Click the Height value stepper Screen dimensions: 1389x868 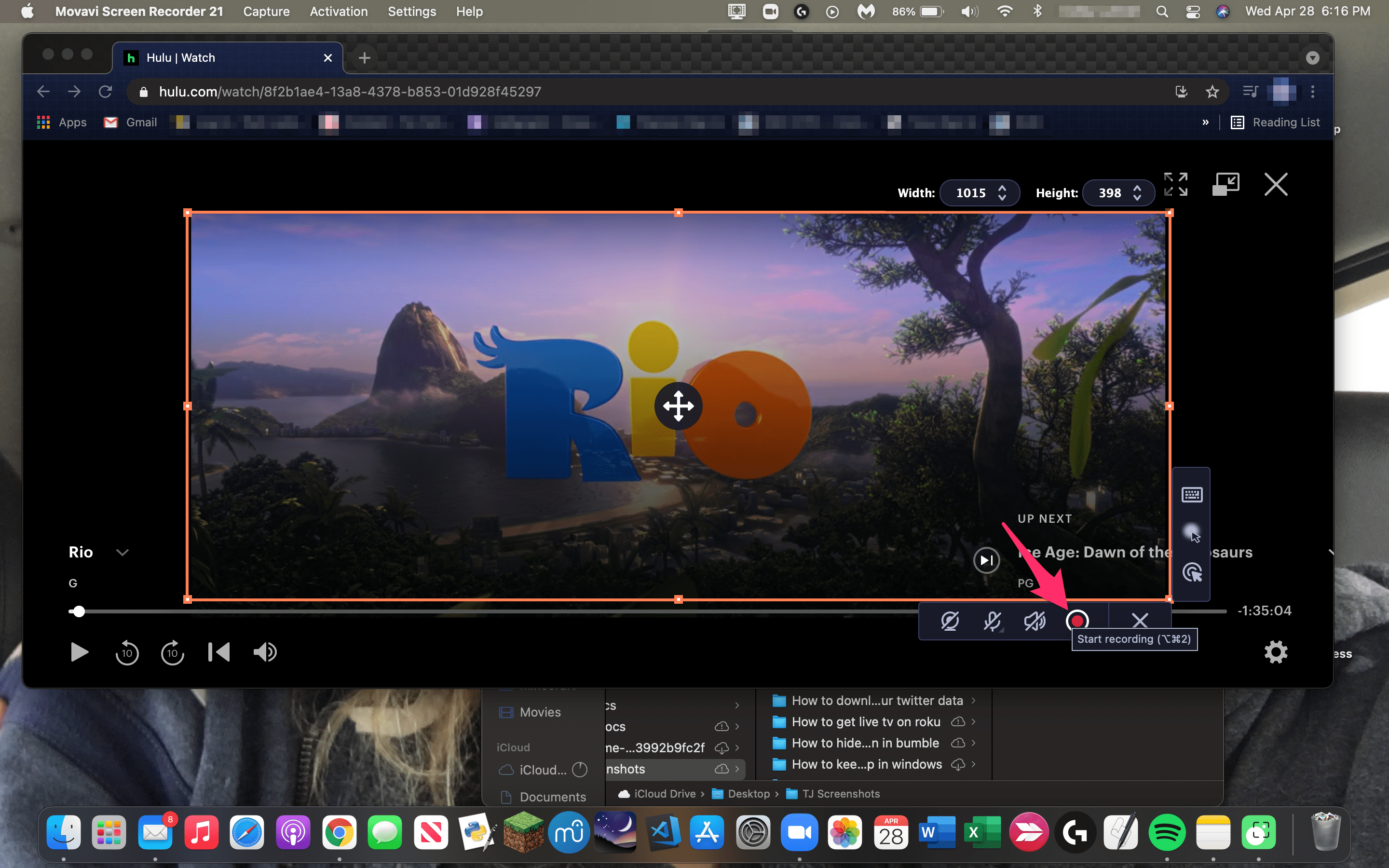(x=1136, y=193)
